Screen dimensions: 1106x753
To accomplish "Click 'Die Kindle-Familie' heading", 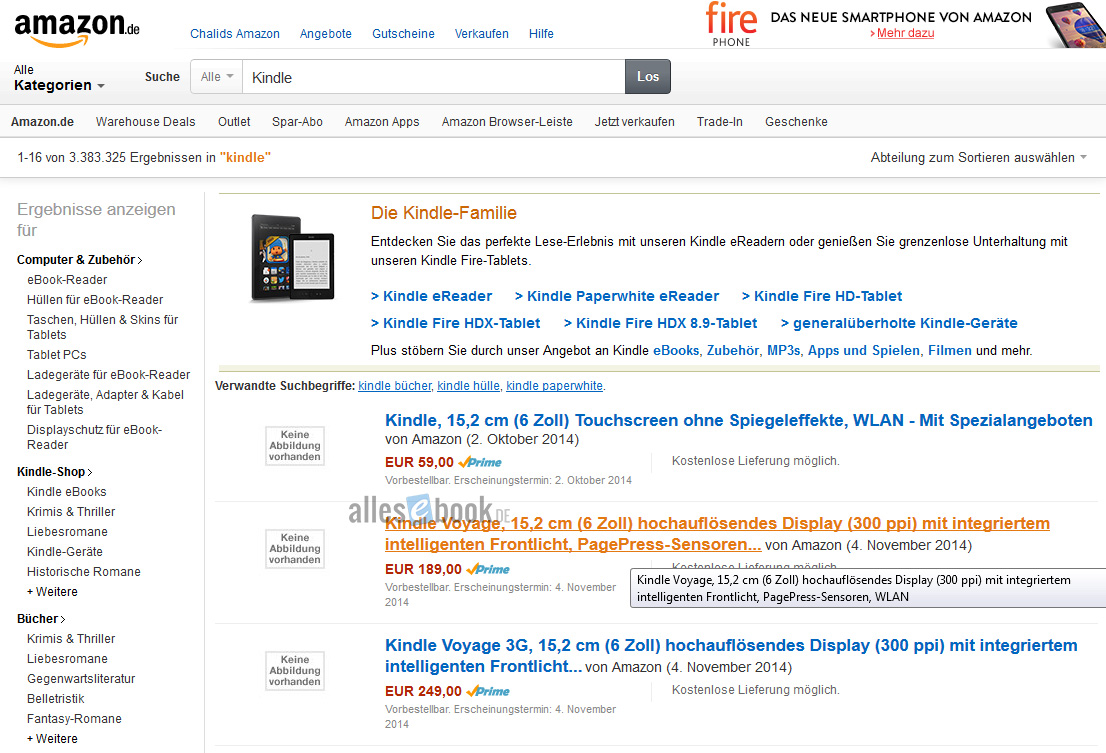I will point(444,213).
